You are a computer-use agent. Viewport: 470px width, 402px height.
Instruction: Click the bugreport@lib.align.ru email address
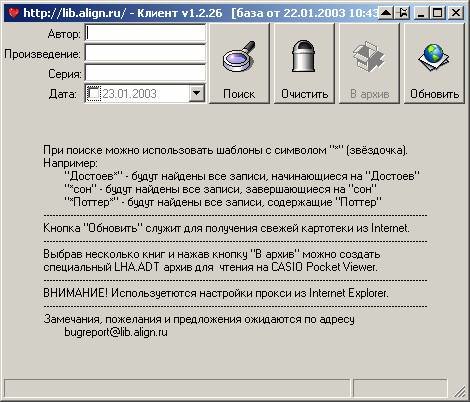click(x=116, y=332)
